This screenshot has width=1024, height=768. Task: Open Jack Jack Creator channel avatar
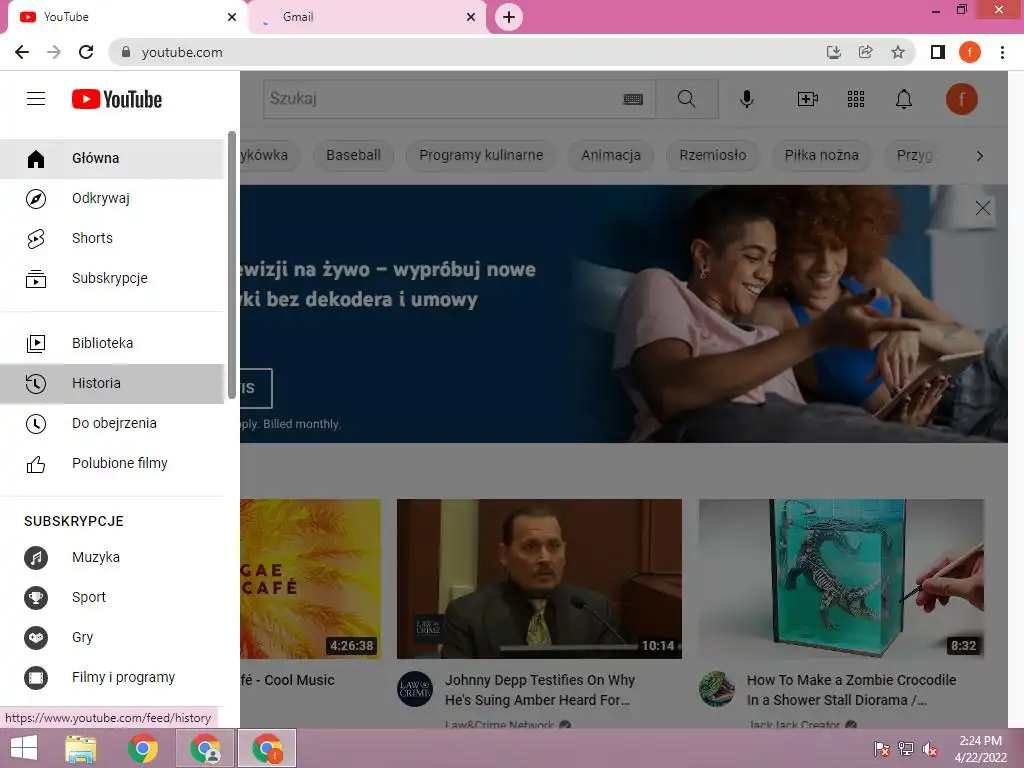717,689
